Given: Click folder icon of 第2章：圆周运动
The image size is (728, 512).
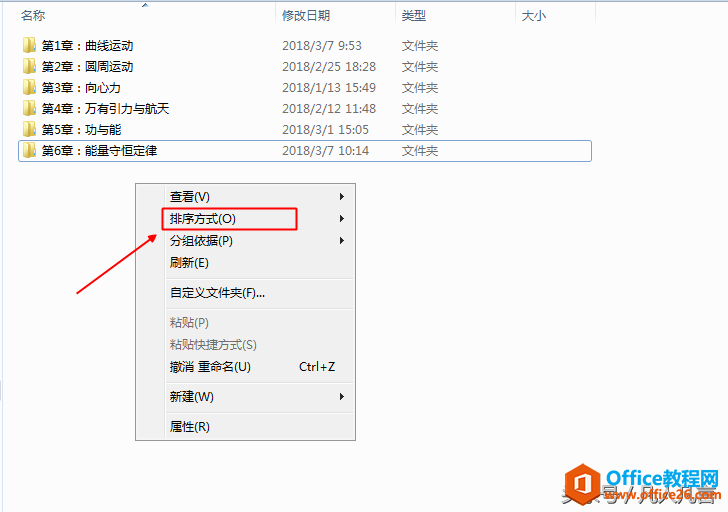Looking at the screenshot, I should point(29,66).
